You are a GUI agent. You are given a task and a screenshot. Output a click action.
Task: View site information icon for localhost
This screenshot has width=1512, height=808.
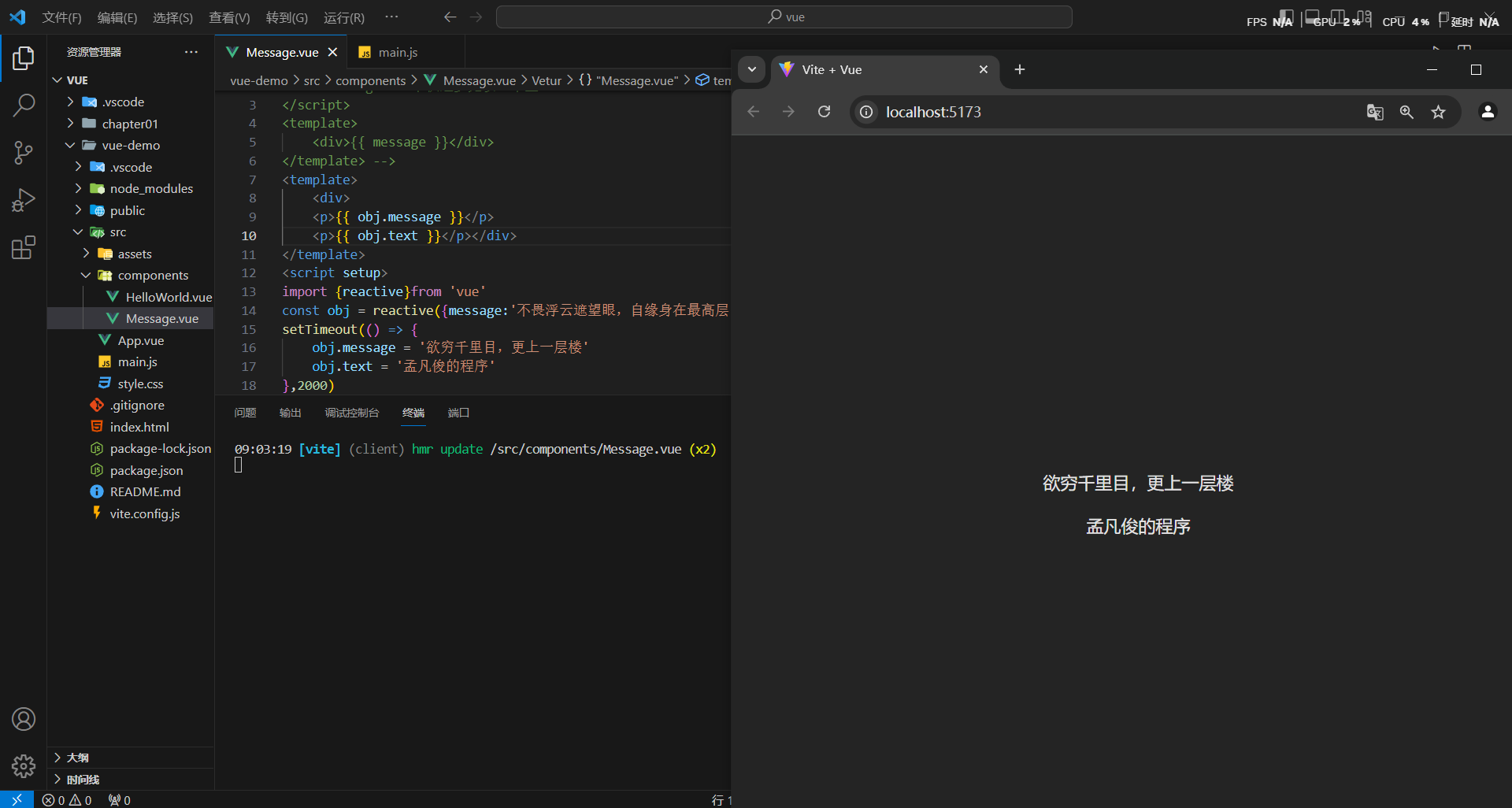(866, 112)
